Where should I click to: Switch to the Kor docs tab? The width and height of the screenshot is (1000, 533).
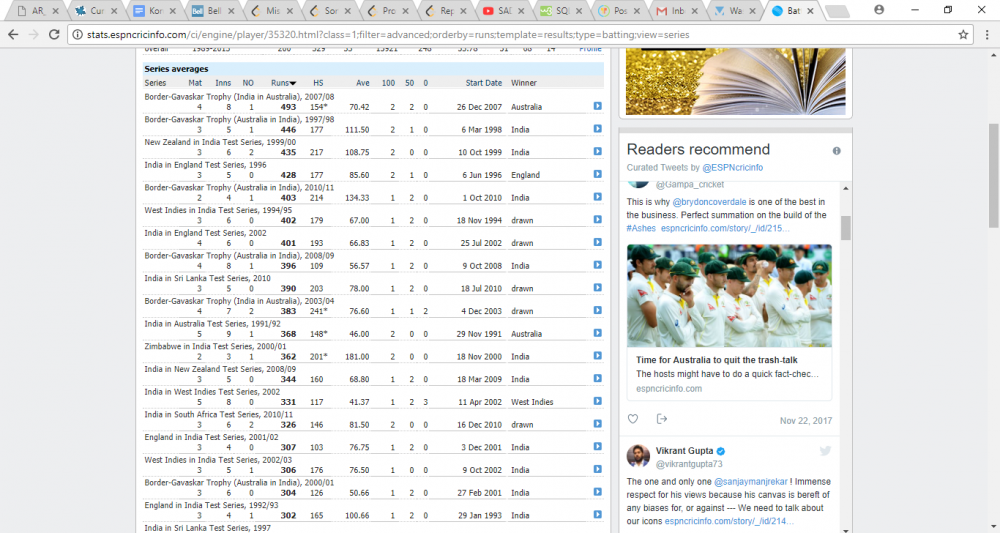point(154,11)
